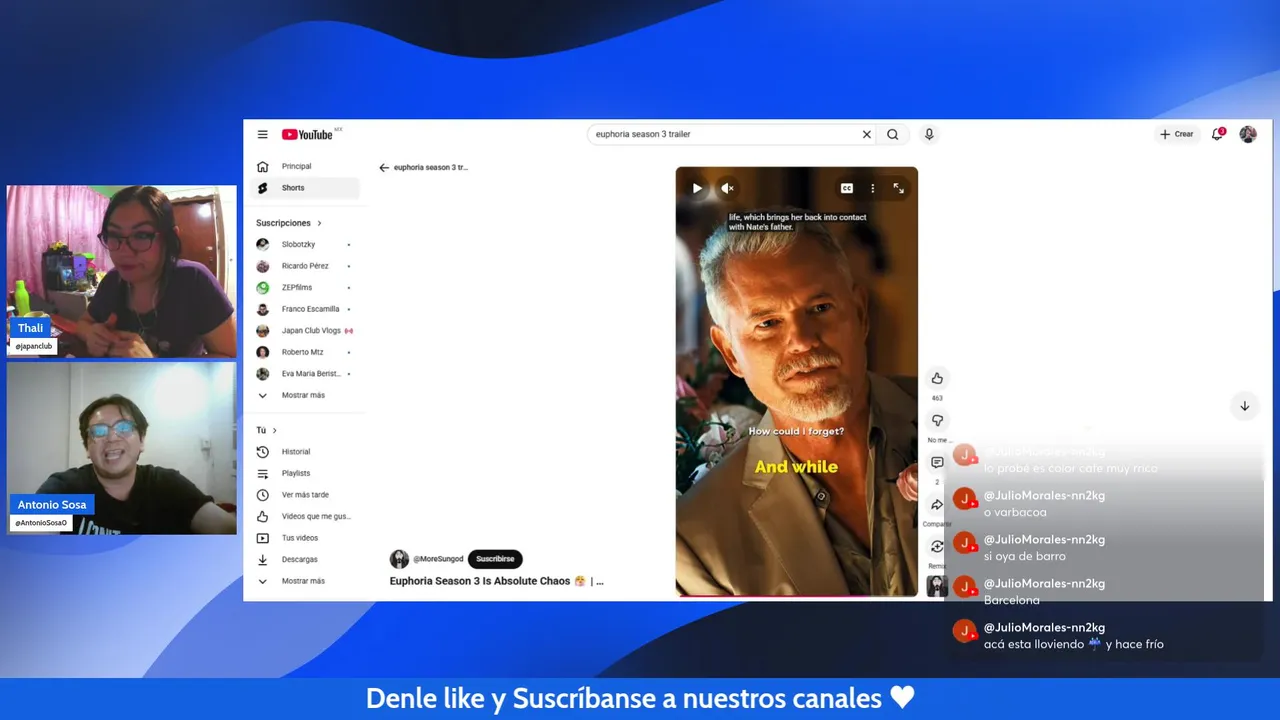The height and width of the screenshot is (720, 1280).
Task: Enter fullscreen on the Short
Action: pos(898,188)
